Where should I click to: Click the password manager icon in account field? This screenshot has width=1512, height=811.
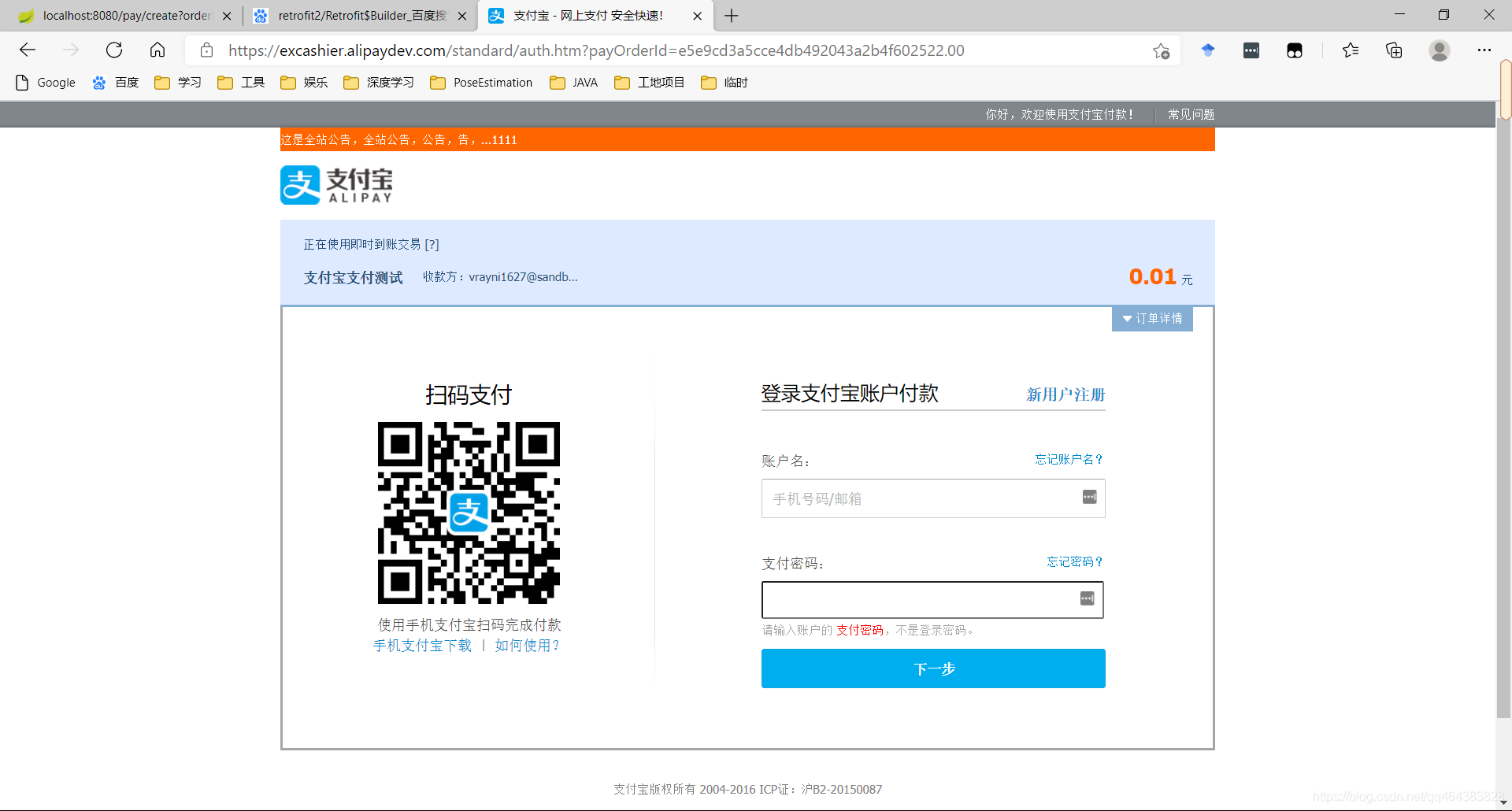coord(1090,497)
